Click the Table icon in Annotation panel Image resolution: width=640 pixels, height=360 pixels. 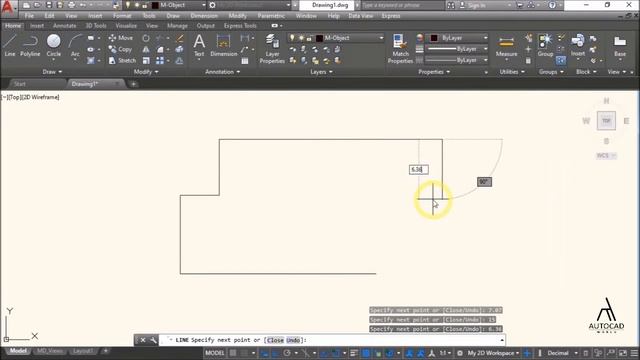pyautogui.click(x=245, y=61)
